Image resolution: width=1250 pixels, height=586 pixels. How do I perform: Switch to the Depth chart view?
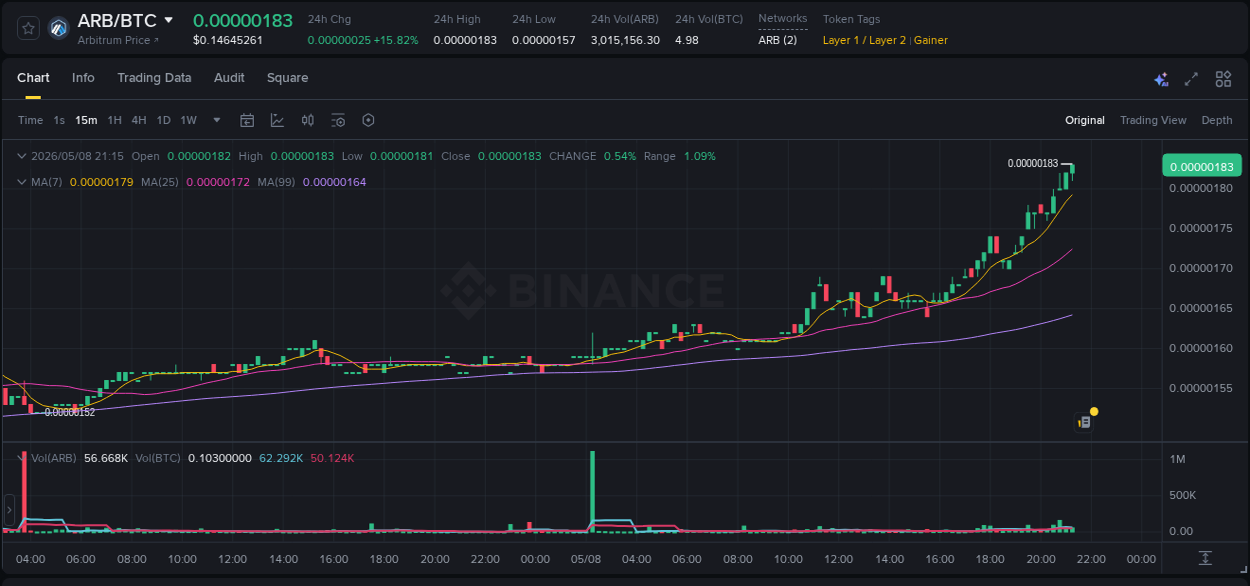tap(1217, 120)
